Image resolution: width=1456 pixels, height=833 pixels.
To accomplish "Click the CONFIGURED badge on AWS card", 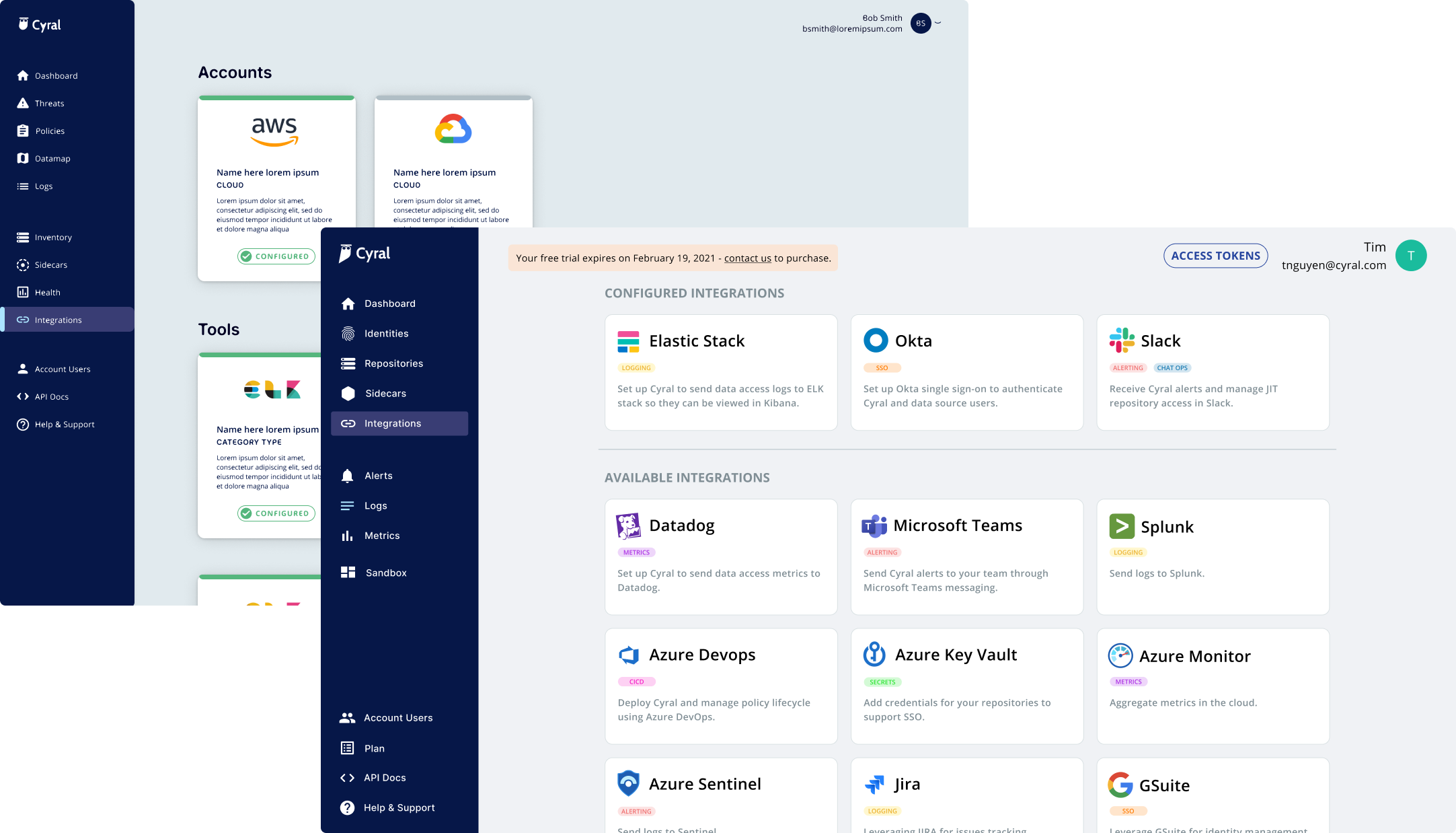I will (276, 256).
